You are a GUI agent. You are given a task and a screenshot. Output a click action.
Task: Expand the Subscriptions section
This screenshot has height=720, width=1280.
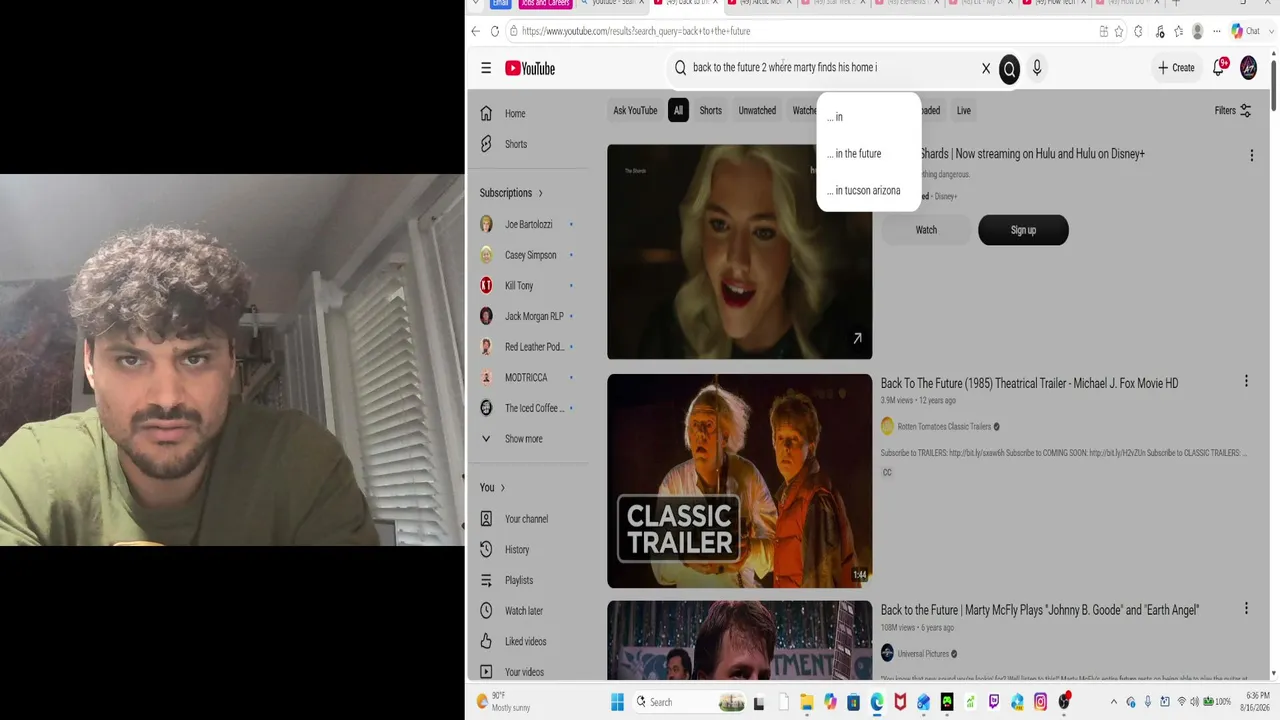tap(511, 193)
